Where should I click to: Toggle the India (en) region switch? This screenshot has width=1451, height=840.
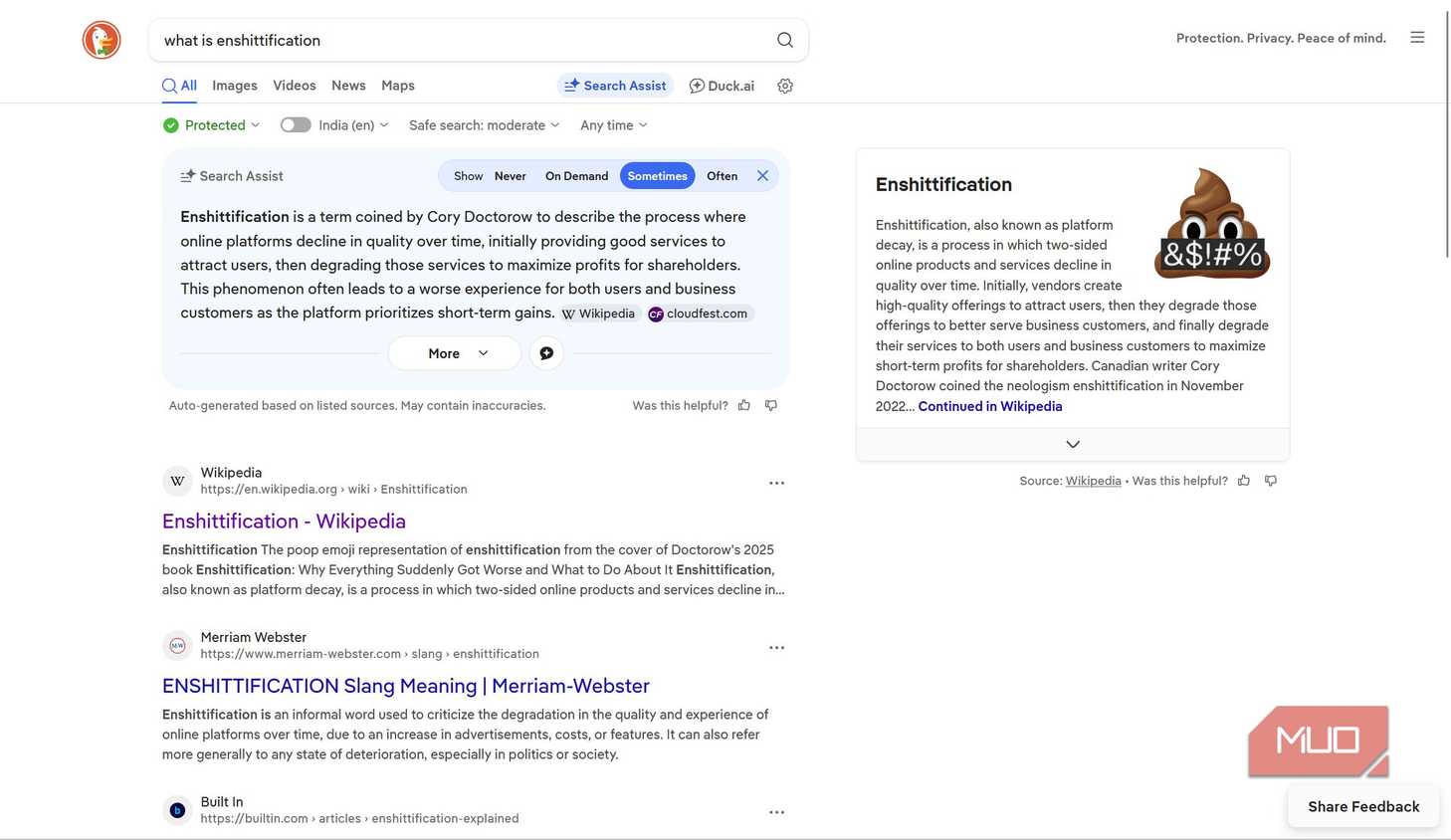coord(296,125)
